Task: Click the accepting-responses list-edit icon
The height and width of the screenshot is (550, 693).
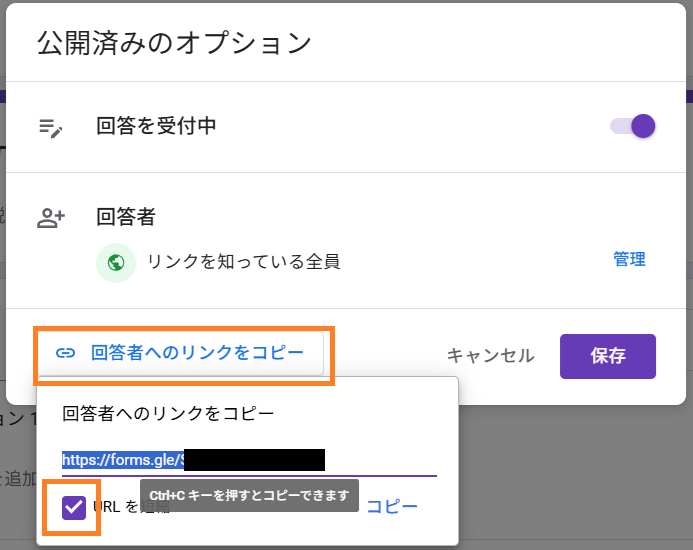Action: (x=50, y=128)
